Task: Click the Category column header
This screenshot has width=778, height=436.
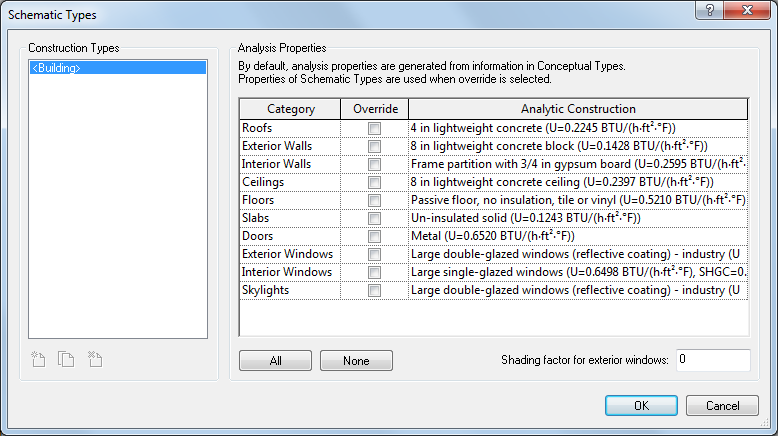Action: pos(290,109)
